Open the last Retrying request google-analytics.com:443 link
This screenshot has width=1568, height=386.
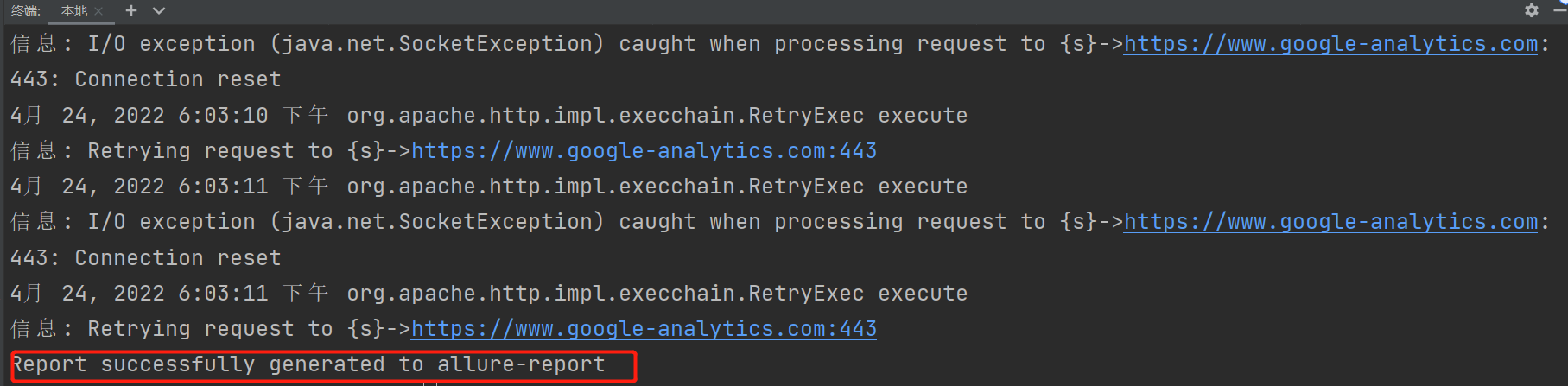point(644,329)
